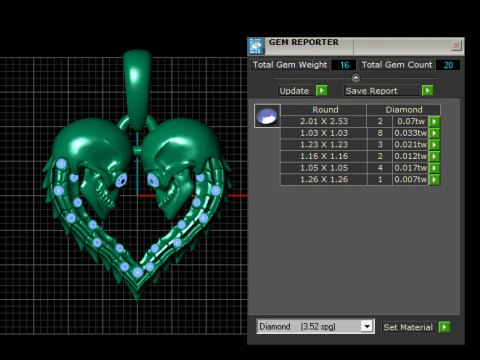This screenshot has width=480, height=360.
Task: Click the Total Gem Weight value .16
Action: 344,65
